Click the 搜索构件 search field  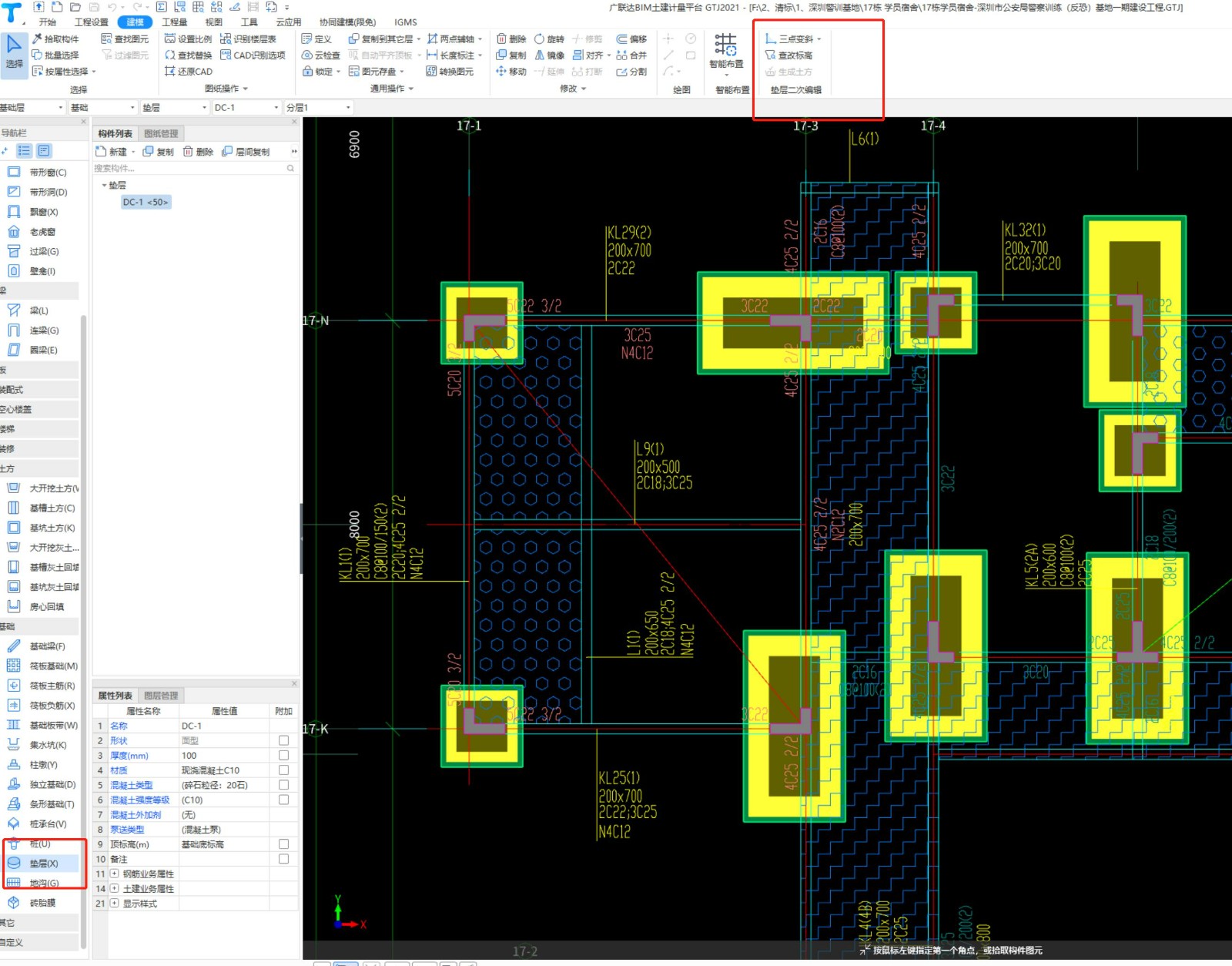point(194,168)
